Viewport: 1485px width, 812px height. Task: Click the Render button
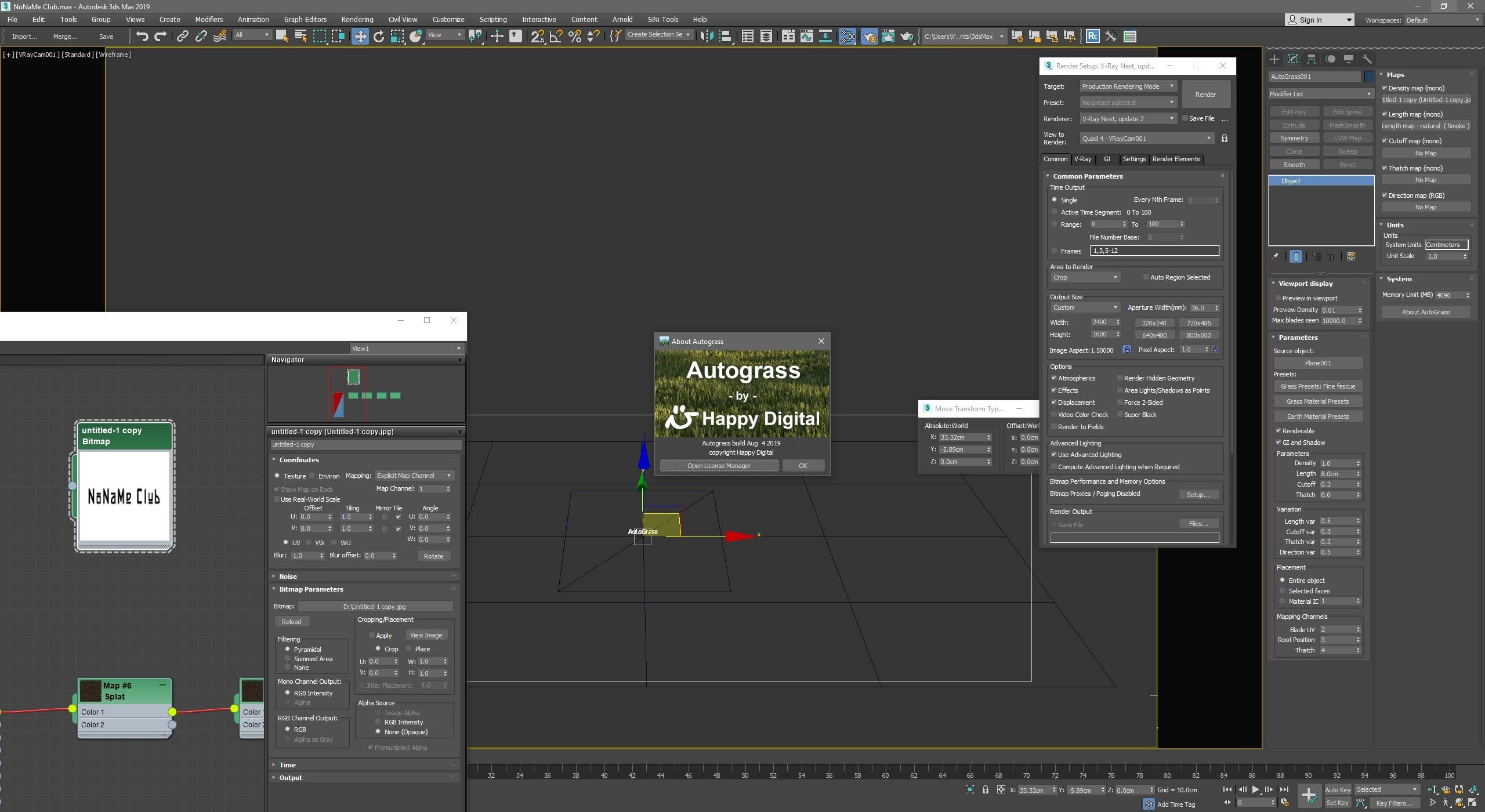coord(1205,95)
